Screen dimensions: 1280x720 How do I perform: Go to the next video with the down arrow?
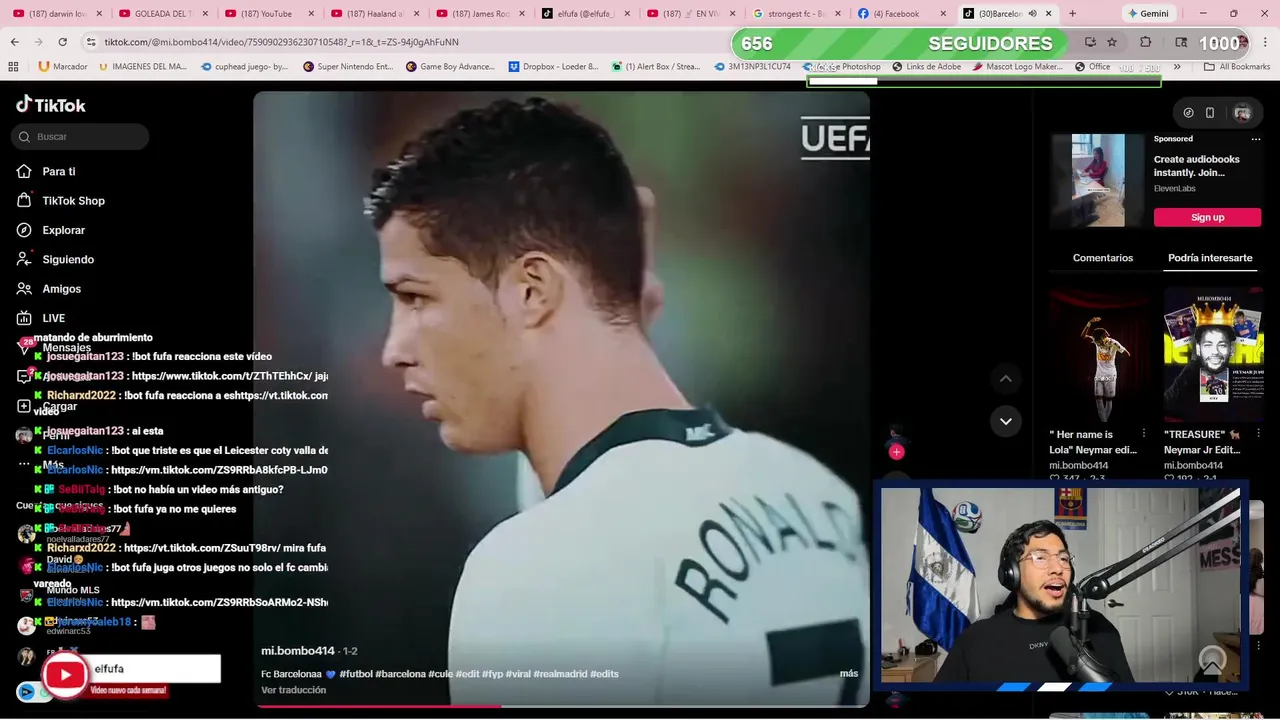point(1006,421)
